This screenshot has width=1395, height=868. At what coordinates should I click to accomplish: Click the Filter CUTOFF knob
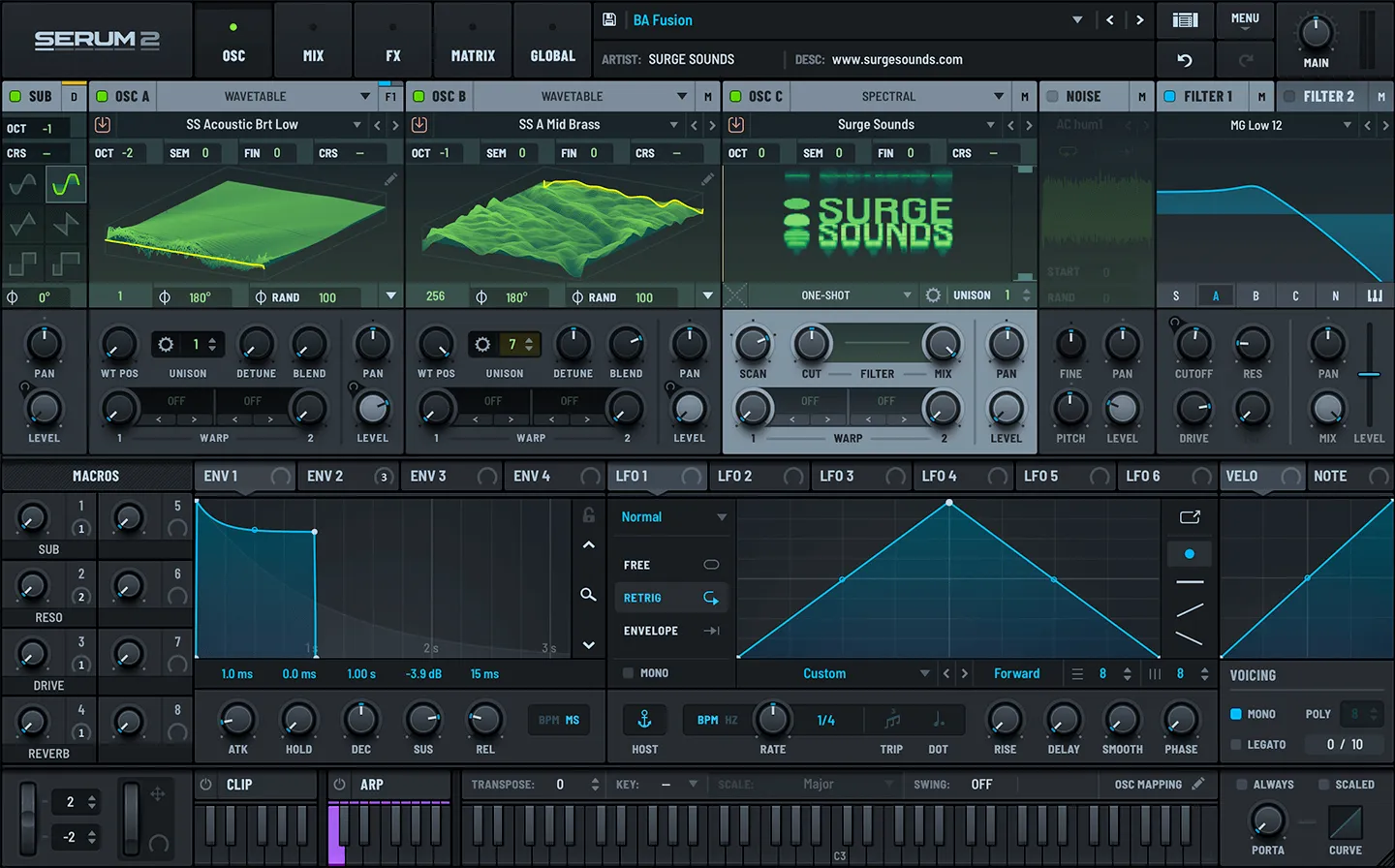pyautogui.click(x=1193, y=343)
